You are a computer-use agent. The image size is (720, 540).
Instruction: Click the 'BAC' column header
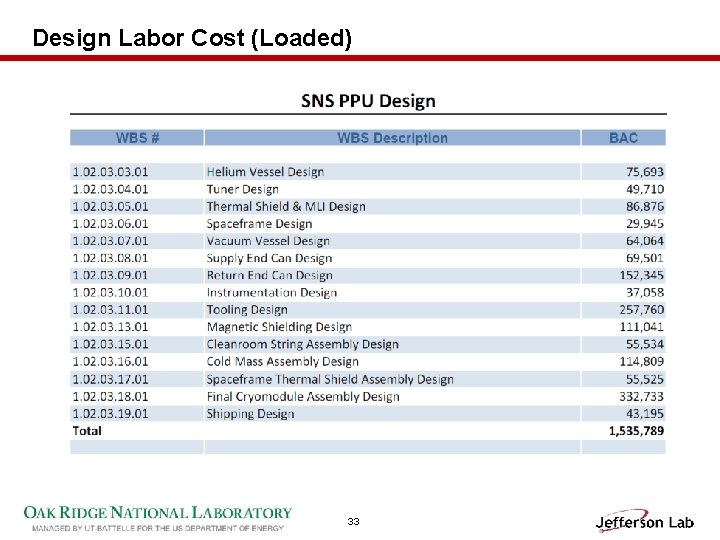(624, 138)
